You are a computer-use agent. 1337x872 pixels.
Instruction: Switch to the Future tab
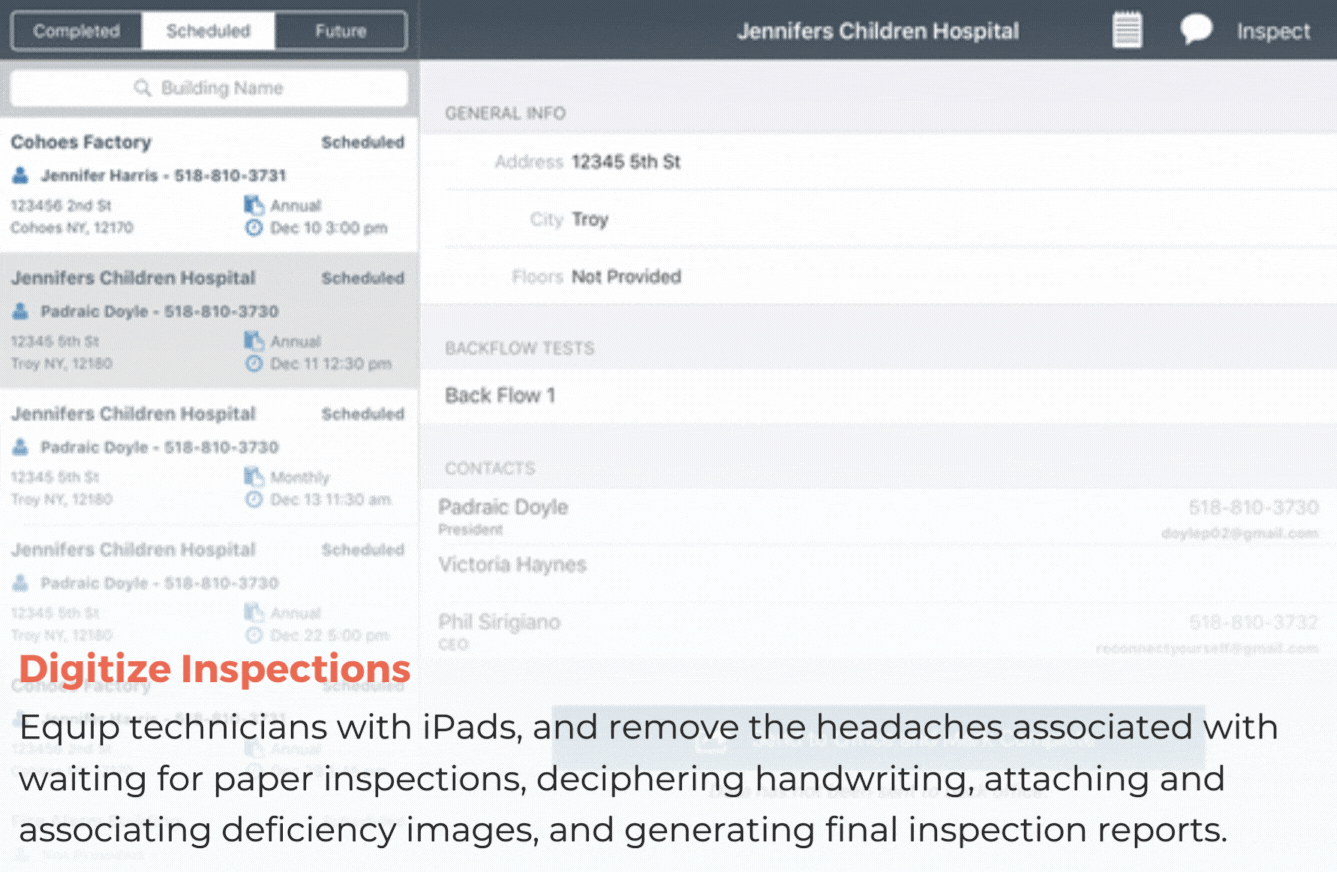tap(340, 31)
